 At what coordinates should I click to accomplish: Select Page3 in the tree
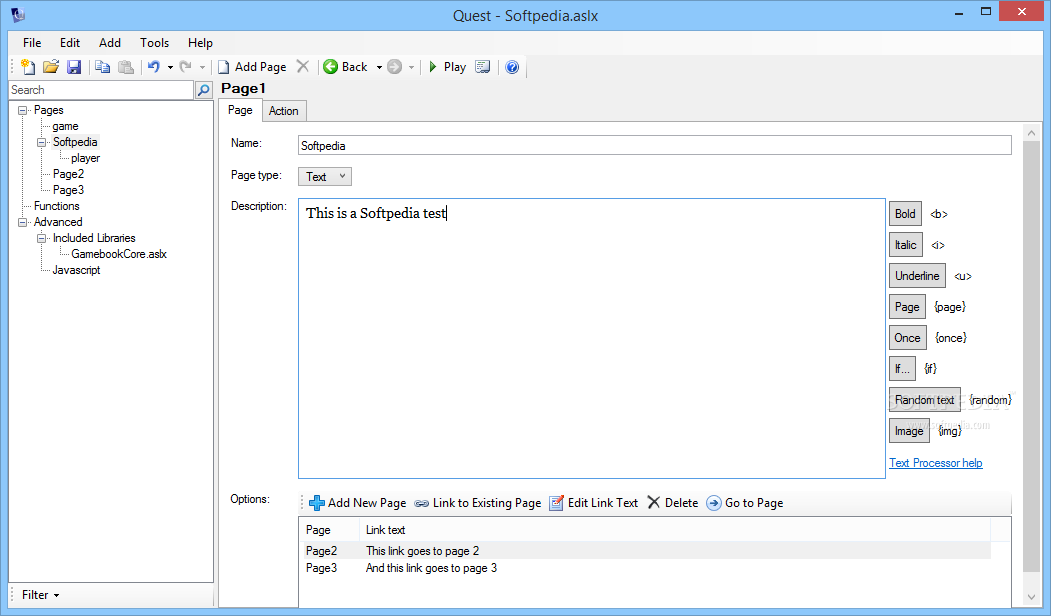tap(68, 190)
